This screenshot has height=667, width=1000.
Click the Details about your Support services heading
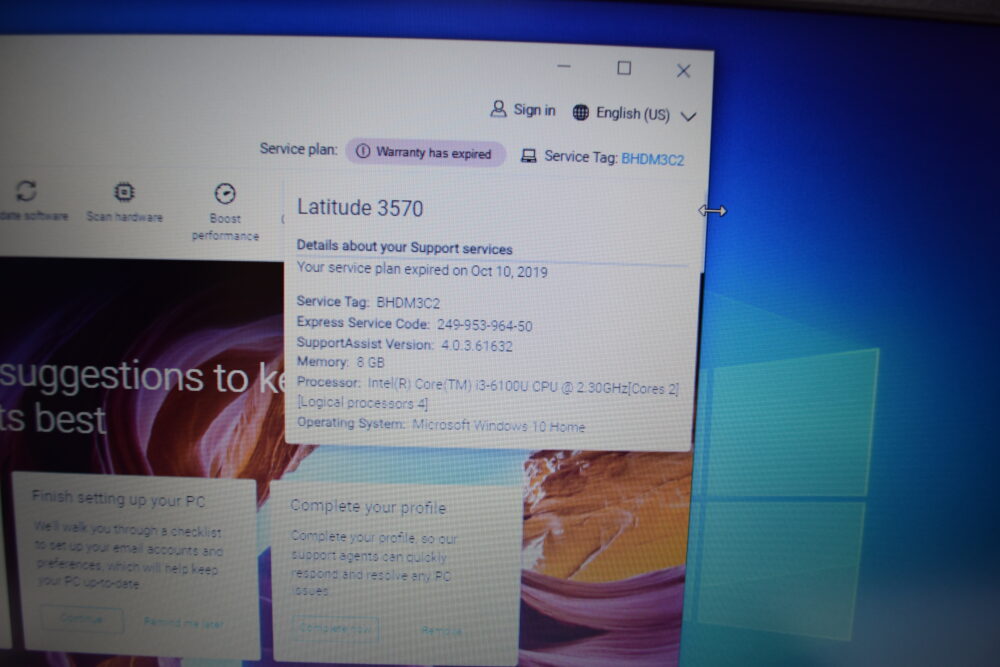(404, 247)
